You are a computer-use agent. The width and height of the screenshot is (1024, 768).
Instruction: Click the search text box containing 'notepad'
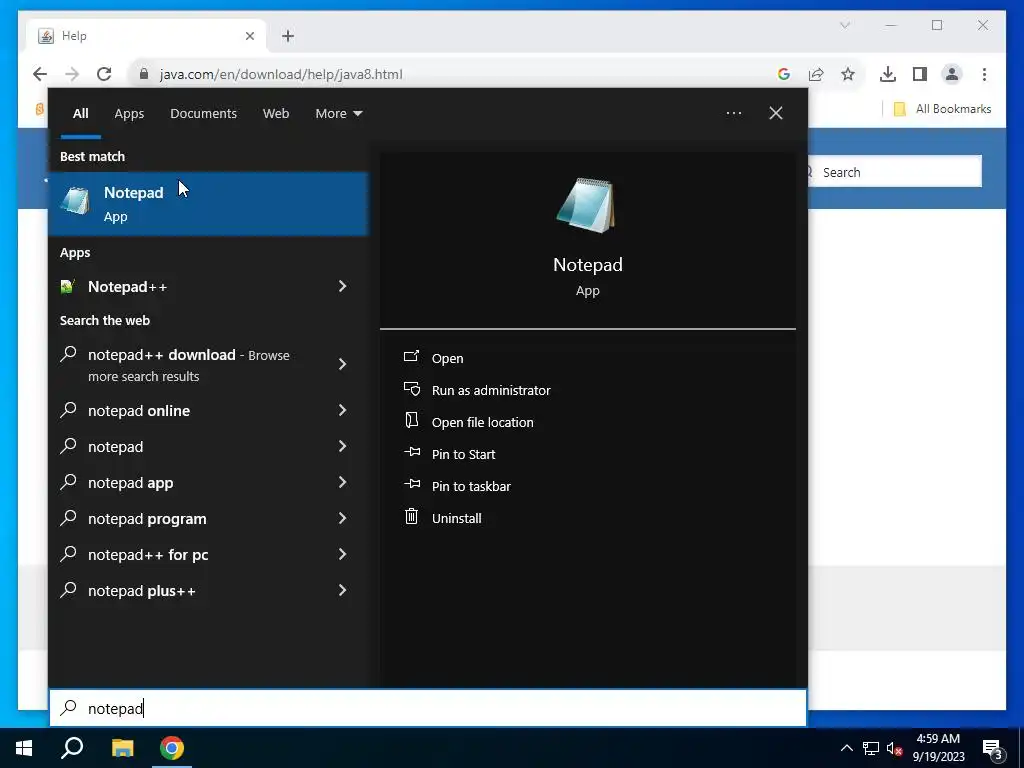[x=428, y=708]
